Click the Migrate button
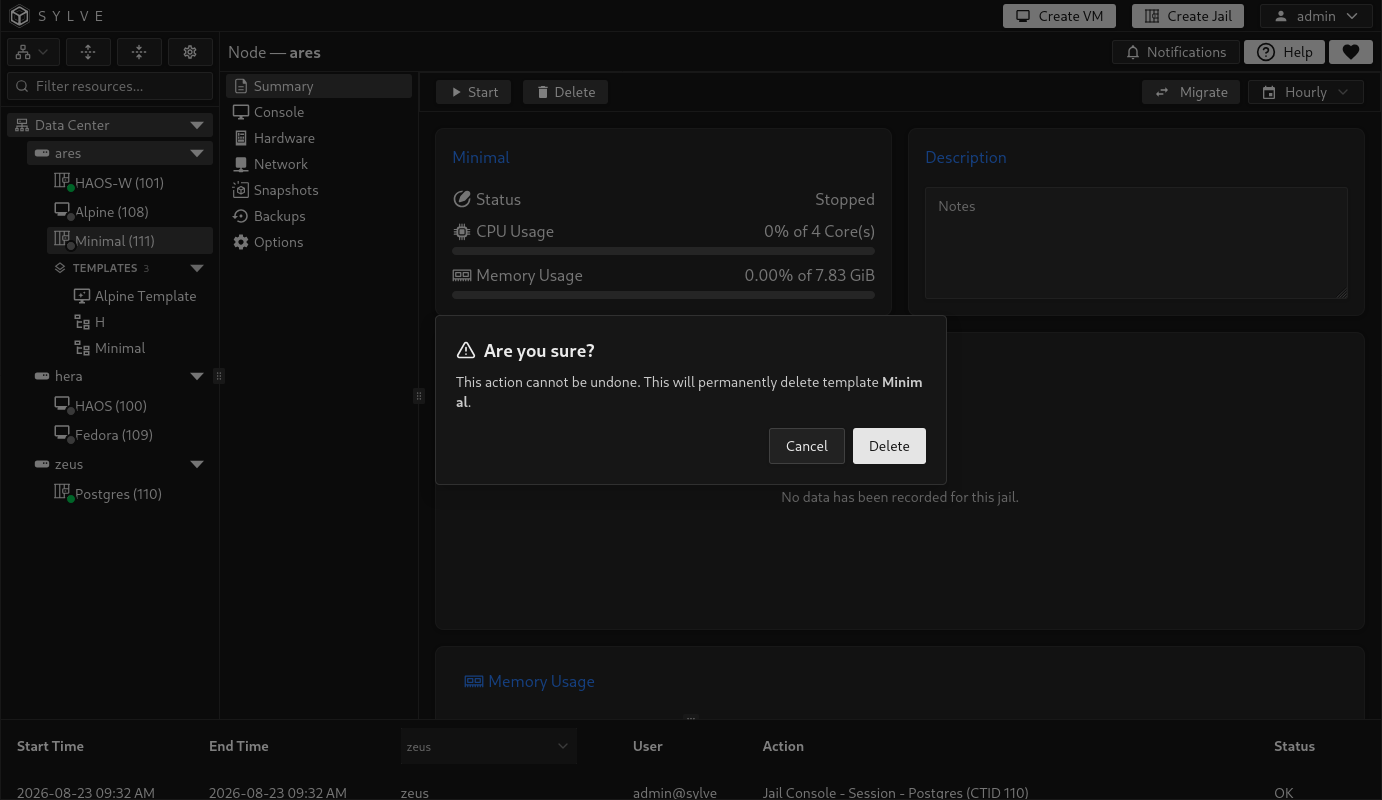1382x800 pixels. pyautogui.click(x=1191, y=92)
